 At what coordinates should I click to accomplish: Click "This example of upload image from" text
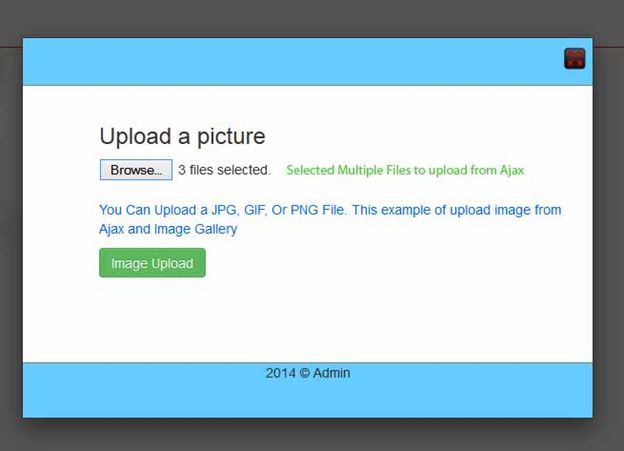[x=456, y=210]
